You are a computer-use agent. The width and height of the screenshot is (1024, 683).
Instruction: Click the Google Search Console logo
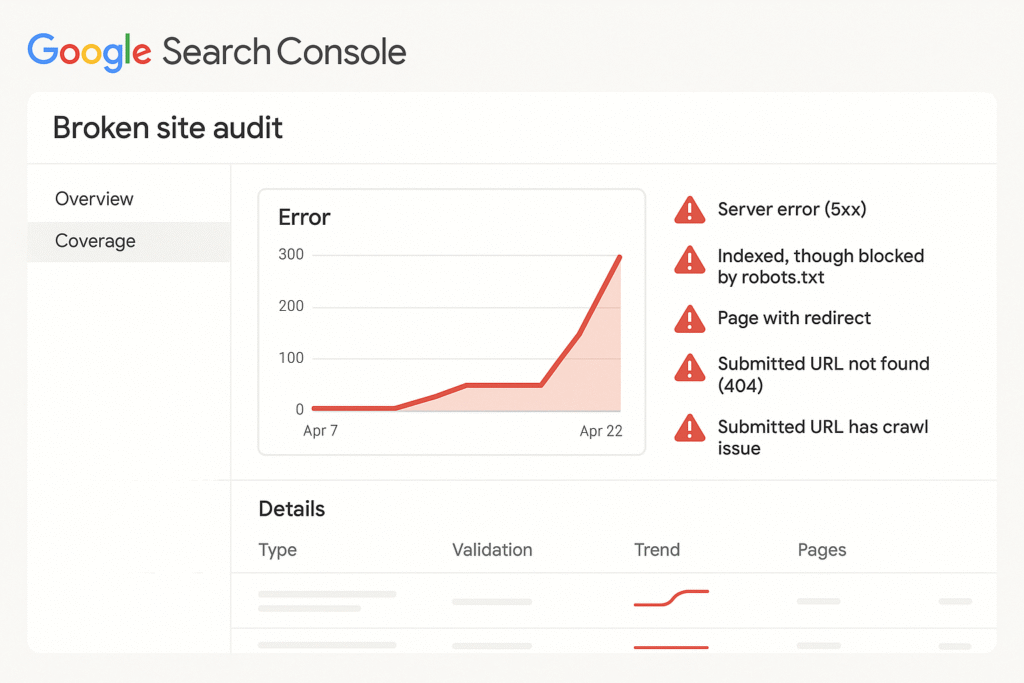(x=217, y=52)
